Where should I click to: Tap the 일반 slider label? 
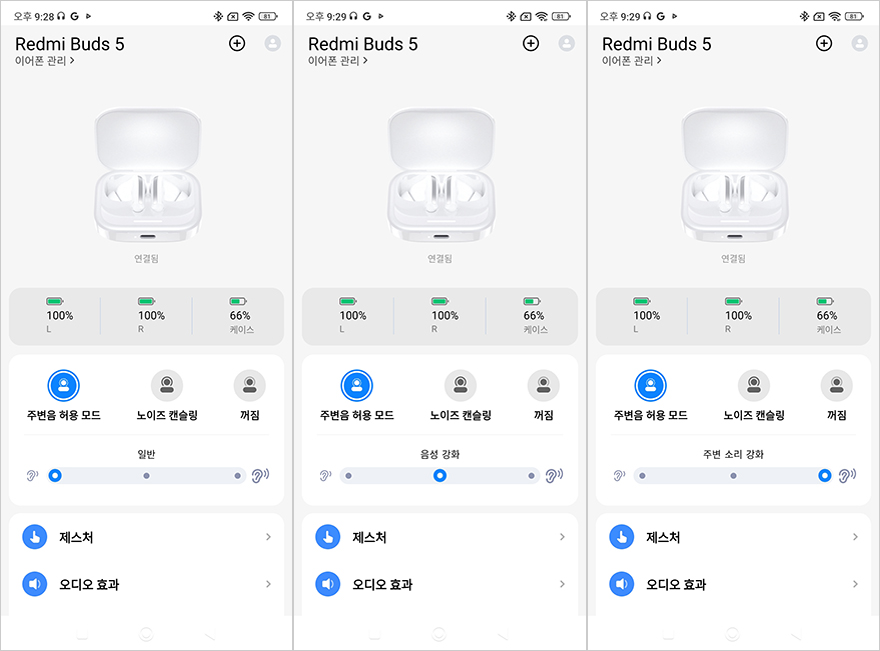click(146, 454)
